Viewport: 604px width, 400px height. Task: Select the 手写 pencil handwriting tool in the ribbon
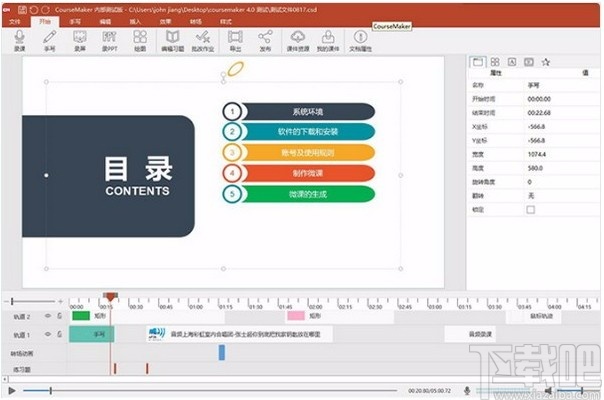(x=49, y=40)
